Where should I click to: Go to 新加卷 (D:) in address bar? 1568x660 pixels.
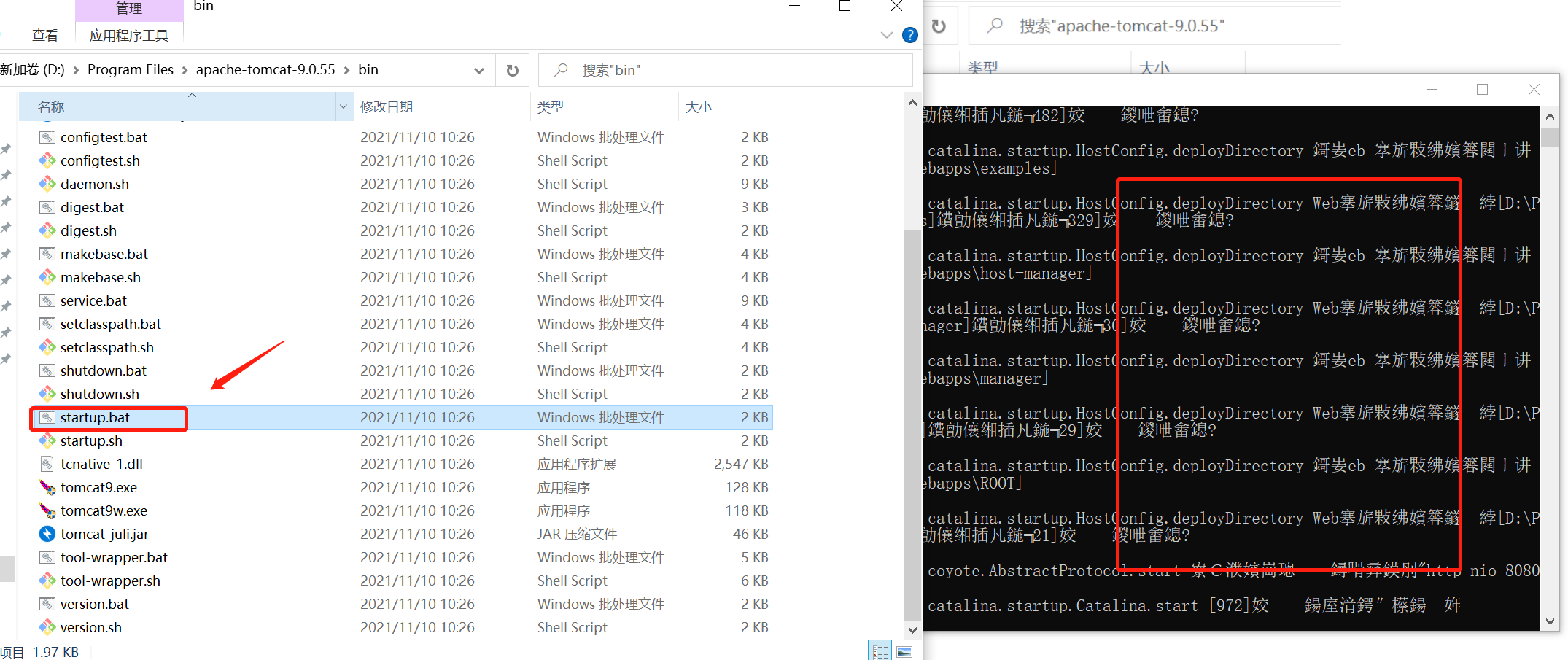point(33,70)
